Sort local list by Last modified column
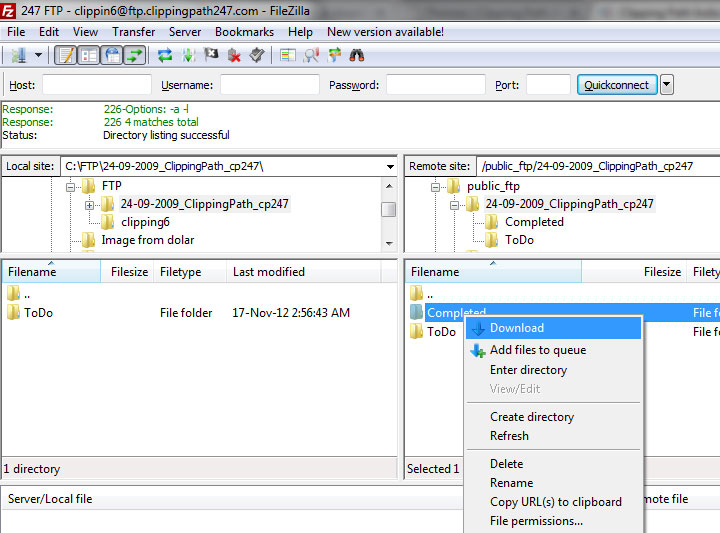The width and height of the screenshot is (720, 533). (x=304, y=272)
